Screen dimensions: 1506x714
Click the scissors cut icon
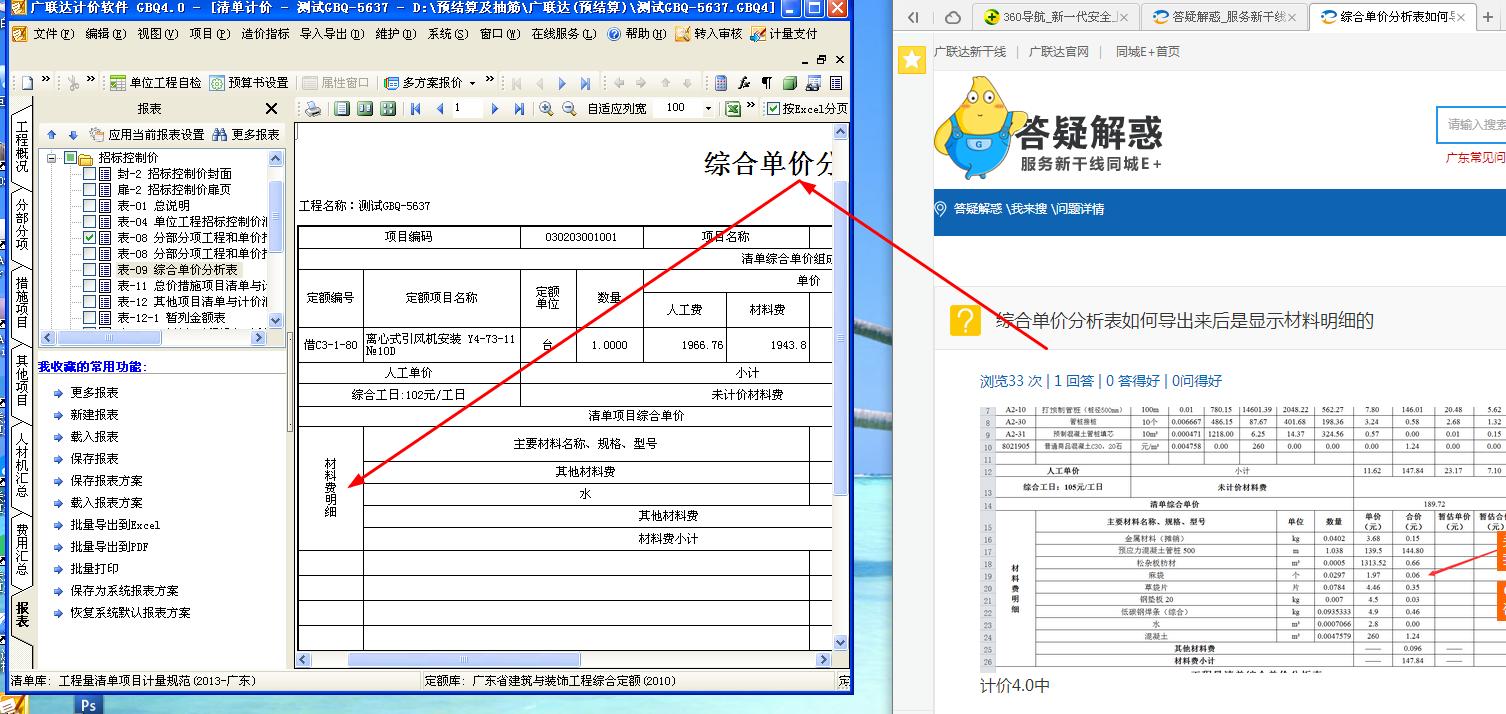coord(73,83)
